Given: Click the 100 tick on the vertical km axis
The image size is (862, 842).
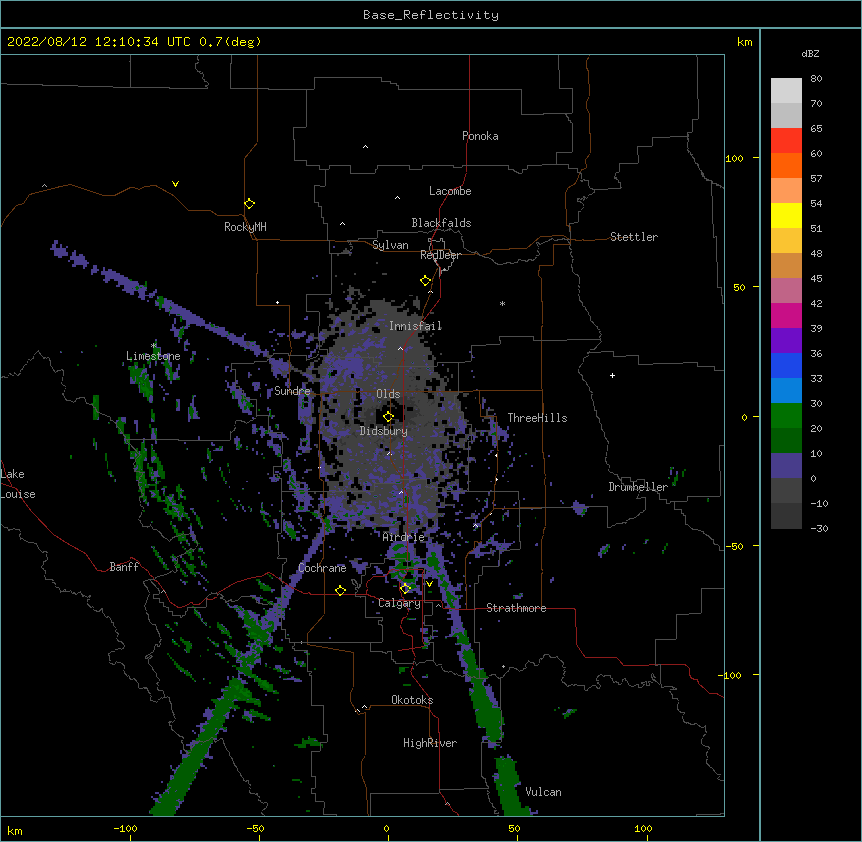Looking at the screenshot, I should [x=734, y=158].
